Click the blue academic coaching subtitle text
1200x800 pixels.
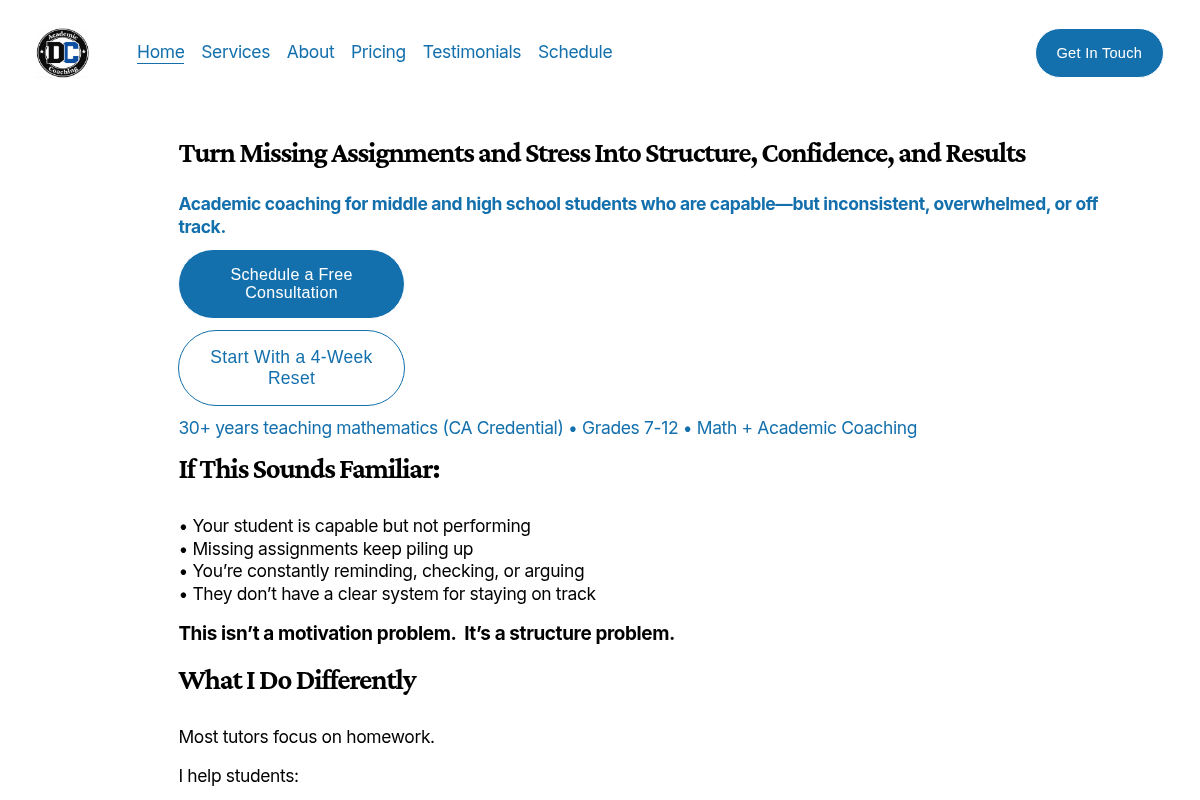638,215
